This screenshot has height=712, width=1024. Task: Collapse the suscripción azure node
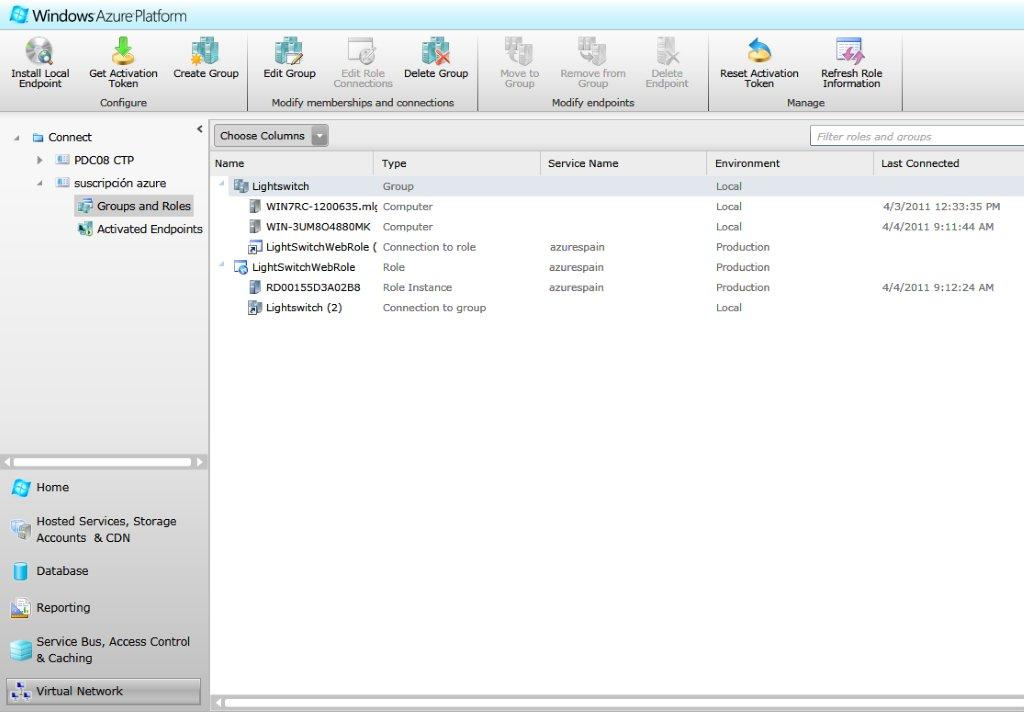pyautogui.click(x=40, y=184)
